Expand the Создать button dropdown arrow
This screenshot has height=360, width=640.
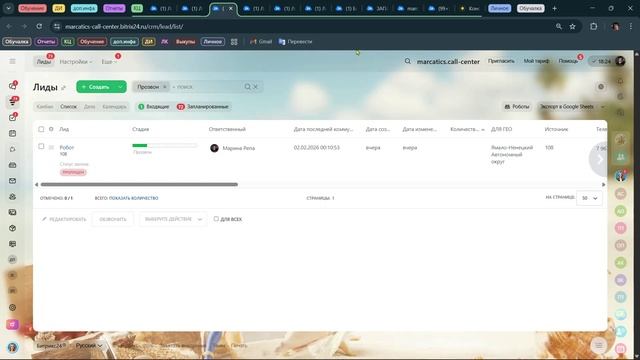pos(120,87)
